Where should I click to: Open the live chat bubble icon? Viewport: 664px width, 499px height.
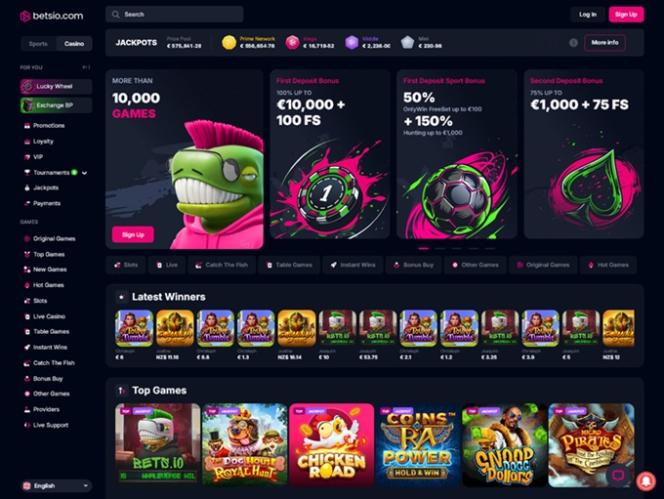point(618,475)
